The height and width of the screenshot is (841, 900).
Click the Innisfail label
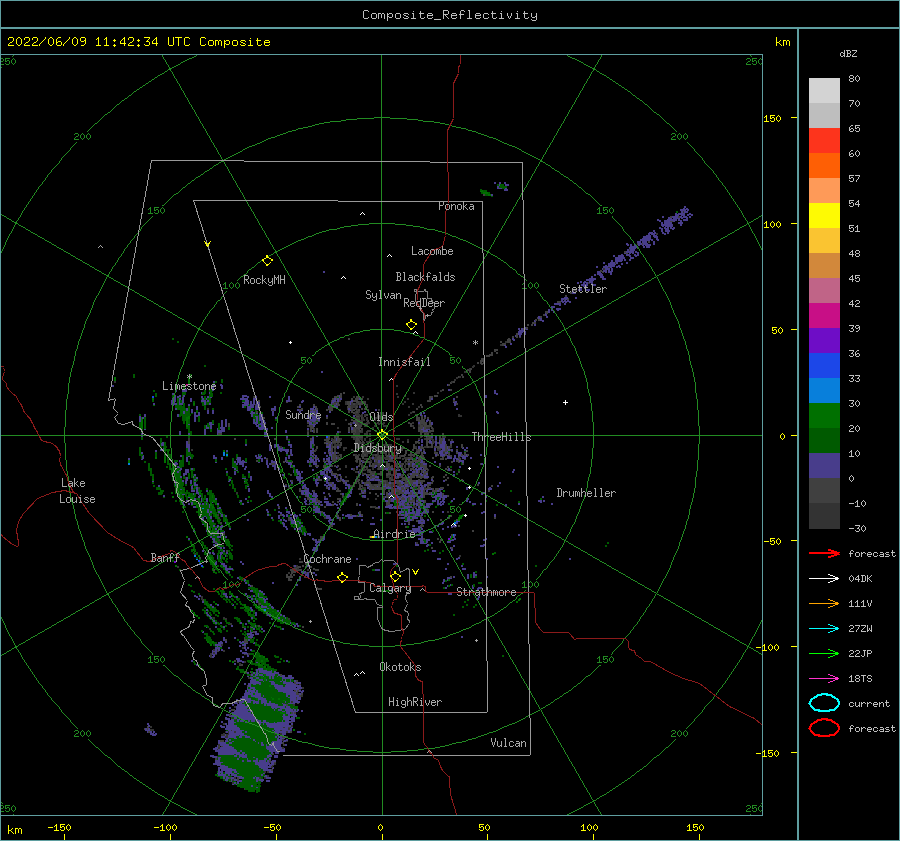coord(404,362)
